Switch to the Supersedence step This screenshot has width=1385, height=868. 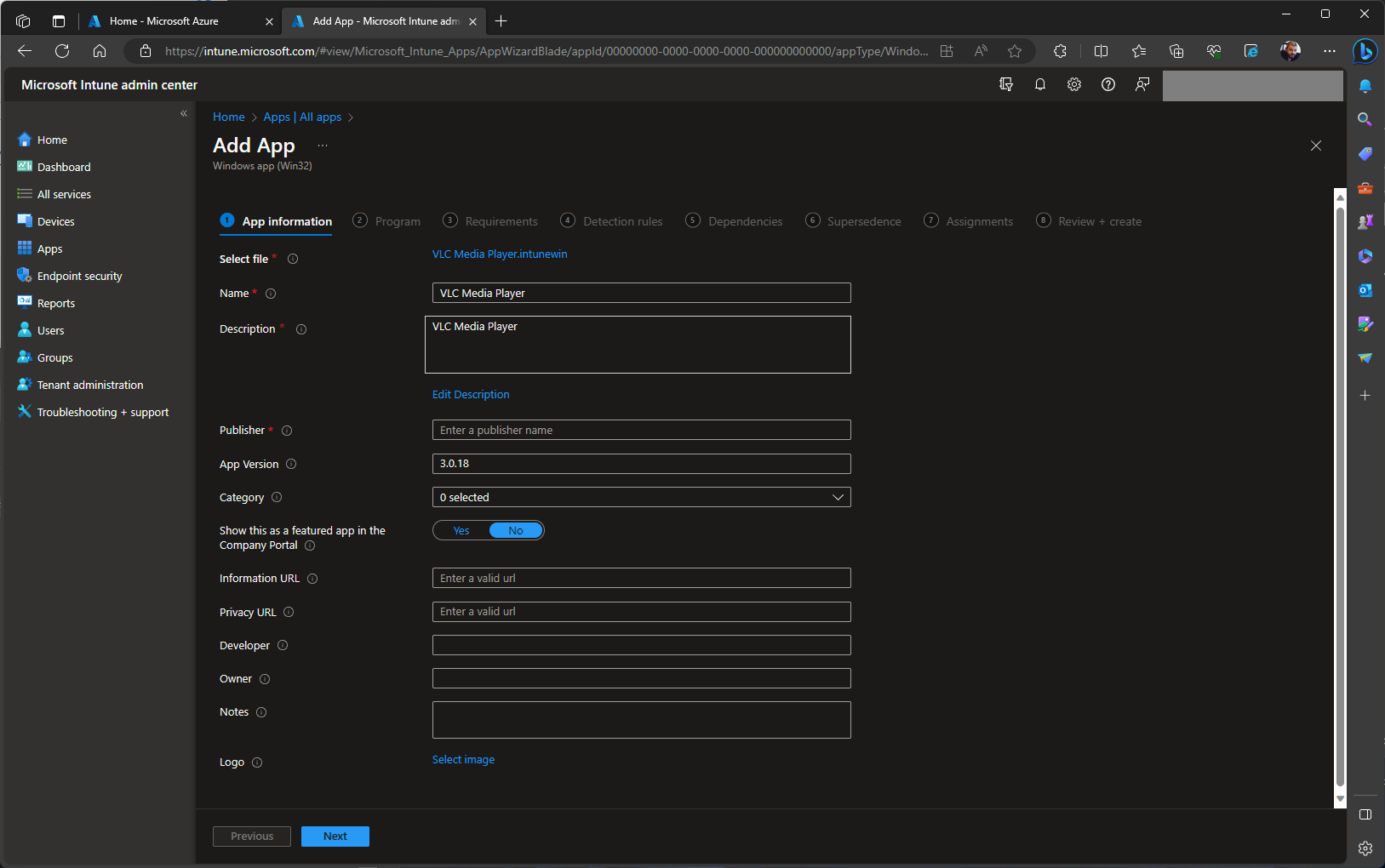853,221
